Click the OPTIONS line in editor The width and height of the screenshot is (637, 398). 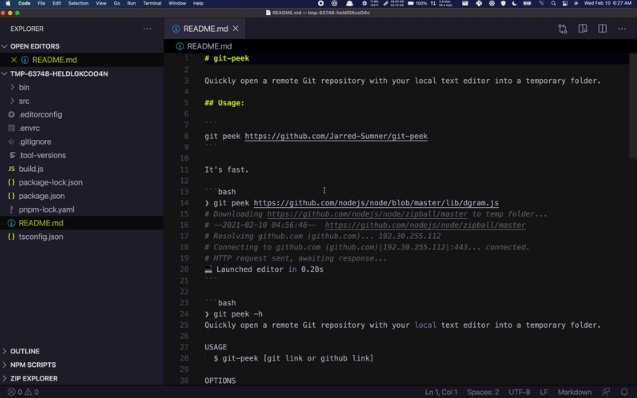(x=220, y=381)
